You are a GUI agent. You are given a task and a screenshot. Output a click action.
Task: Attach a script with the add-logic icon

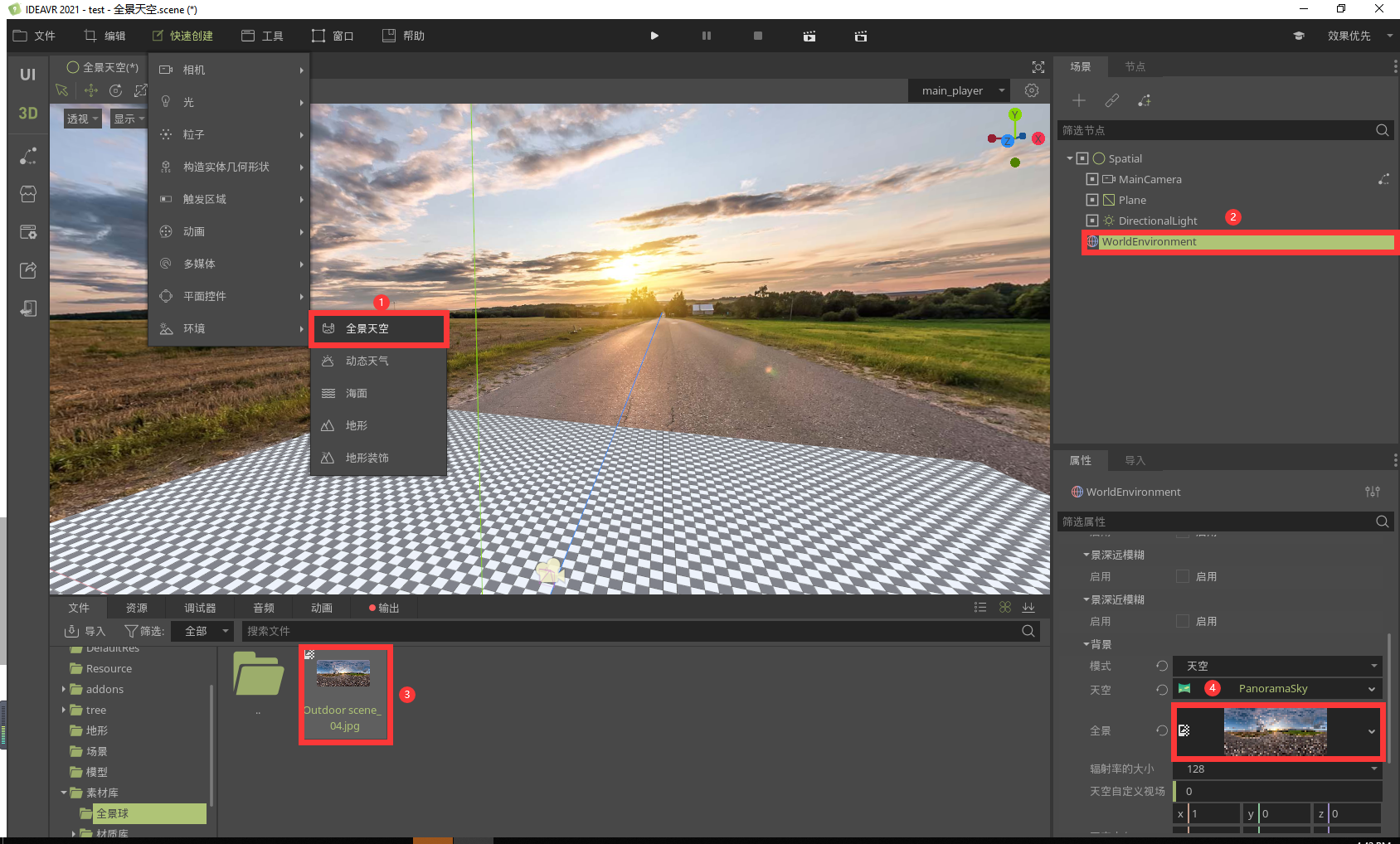point(1145,100)
